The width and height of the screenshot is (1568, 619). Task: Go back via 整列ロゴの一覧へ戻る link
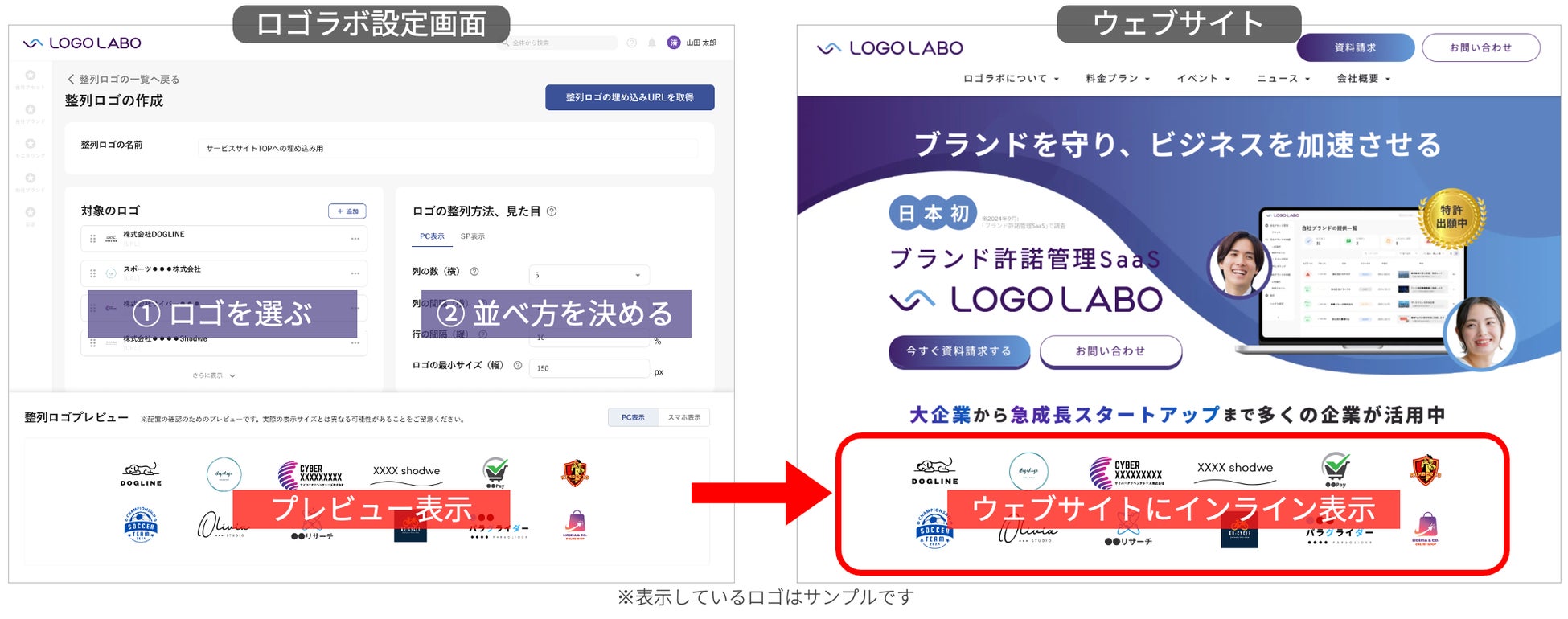(x=123, y=79)
